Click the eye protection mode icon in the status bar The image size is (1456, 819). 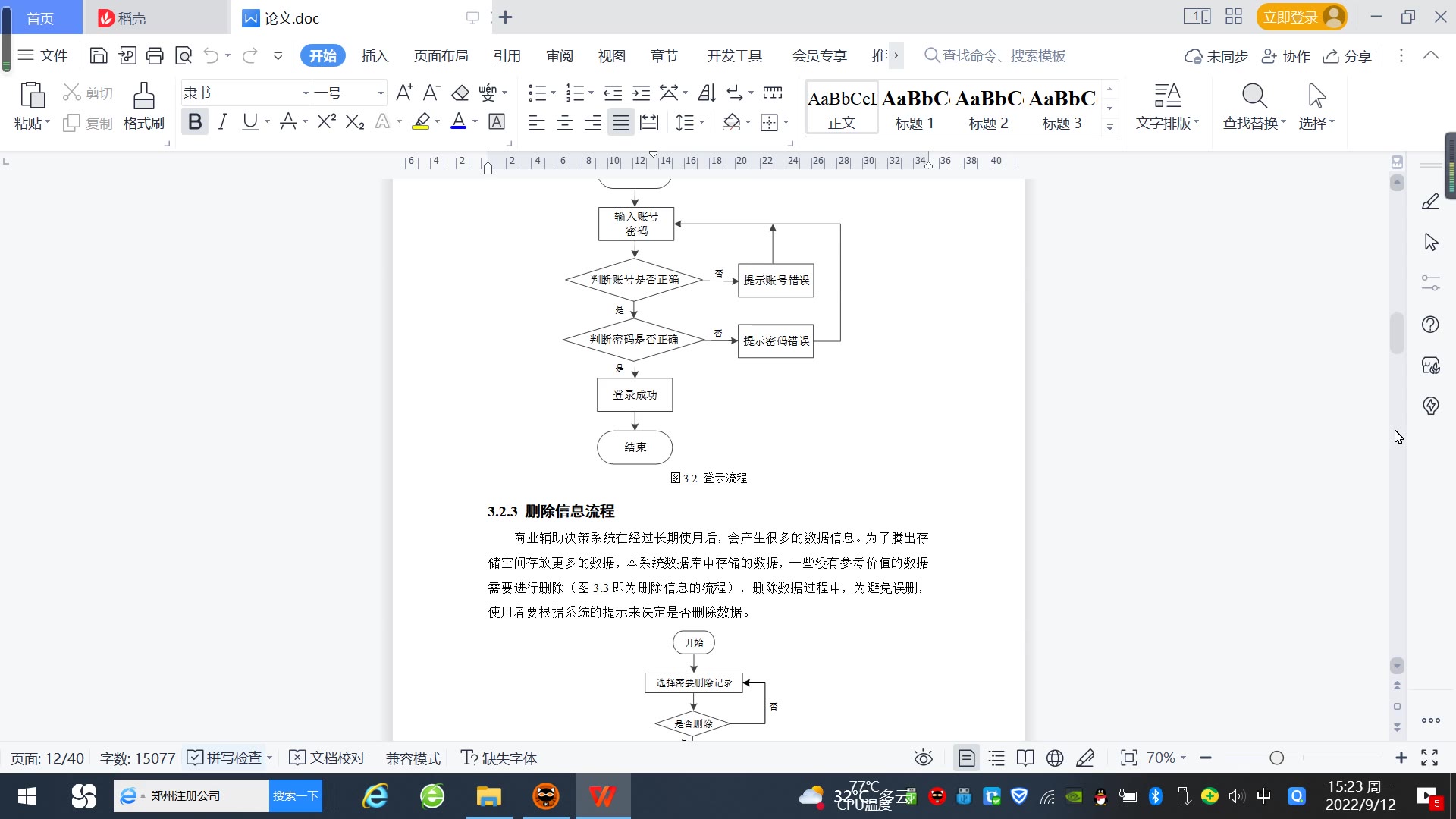(923, 758)
